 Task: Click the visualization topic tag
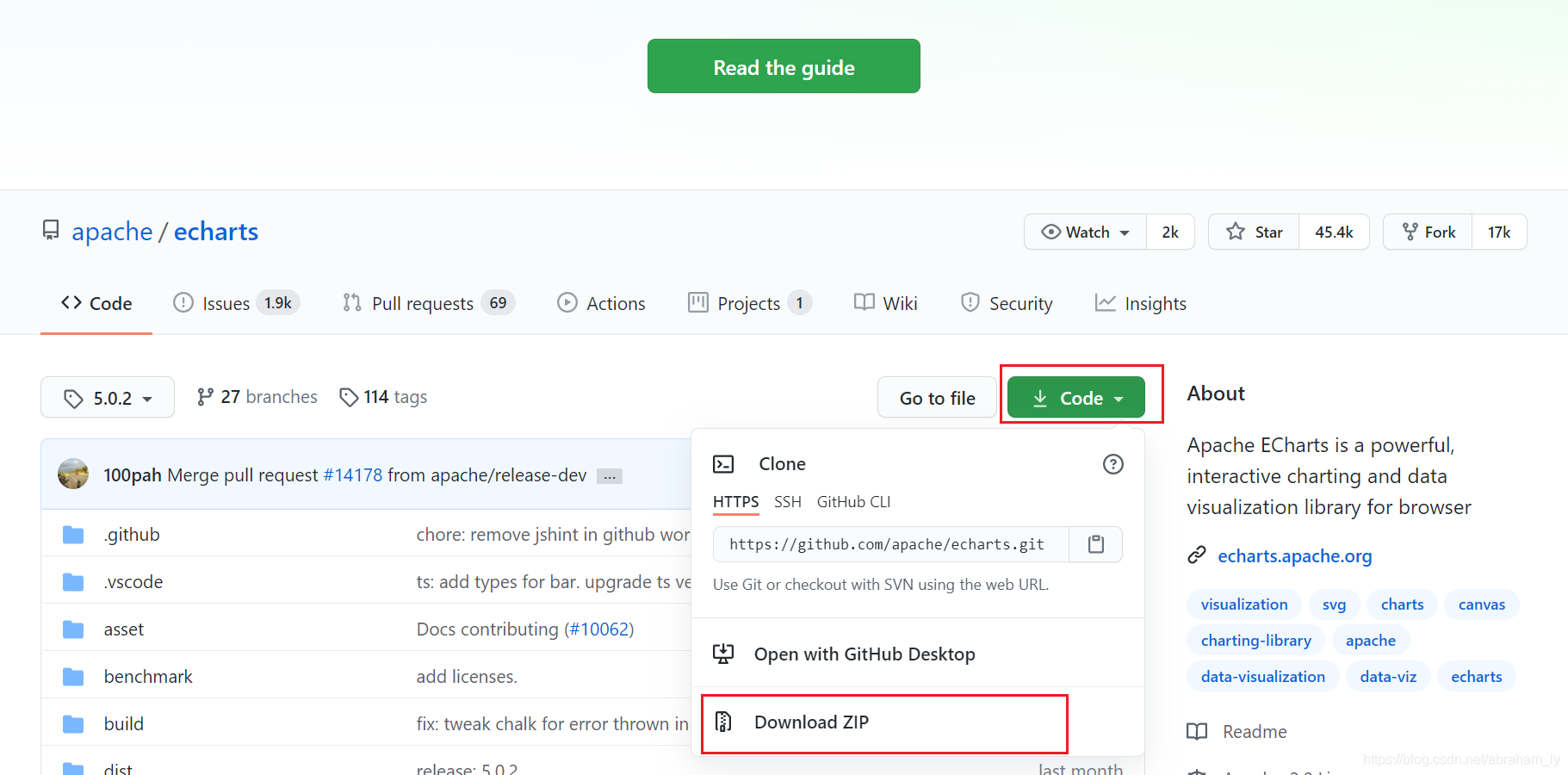click(x=1244, y=604)
